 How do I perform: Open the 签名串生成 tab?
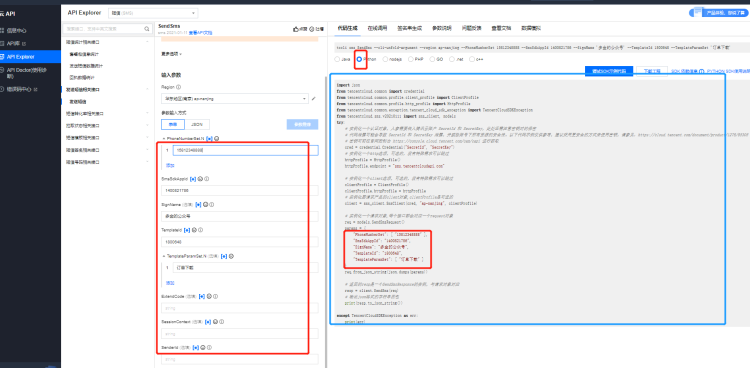click(409, 28)
